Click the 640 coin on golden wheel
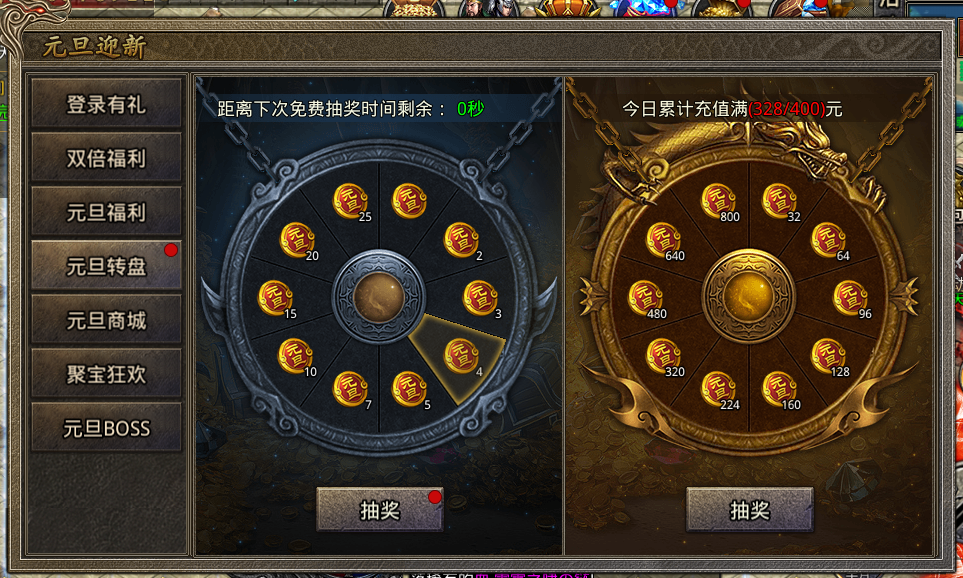The width and height of the screenshot is (963, 578). pos(663,240)
